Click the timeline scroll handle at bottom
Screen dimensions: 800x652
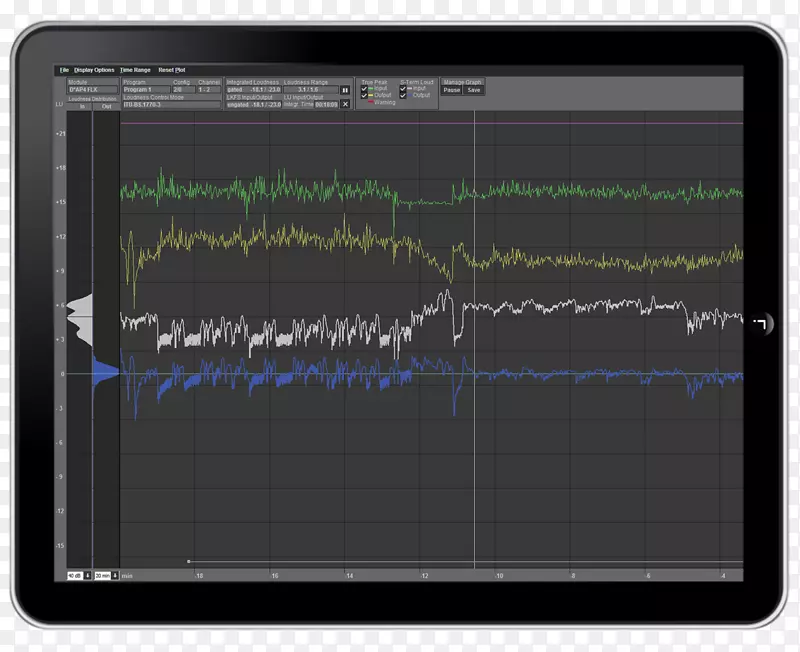tap(188, 561)
